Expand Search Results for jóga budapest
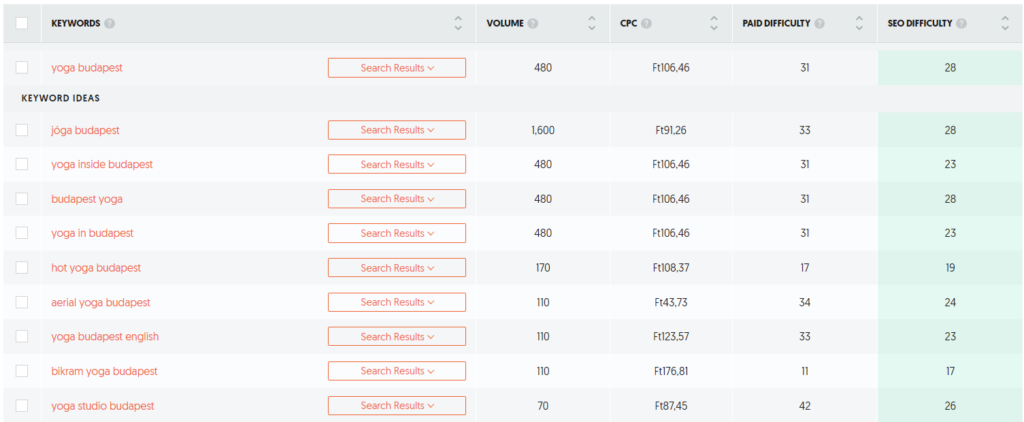Viewport: 1024px width, 422px height. [x=397, y=130]
